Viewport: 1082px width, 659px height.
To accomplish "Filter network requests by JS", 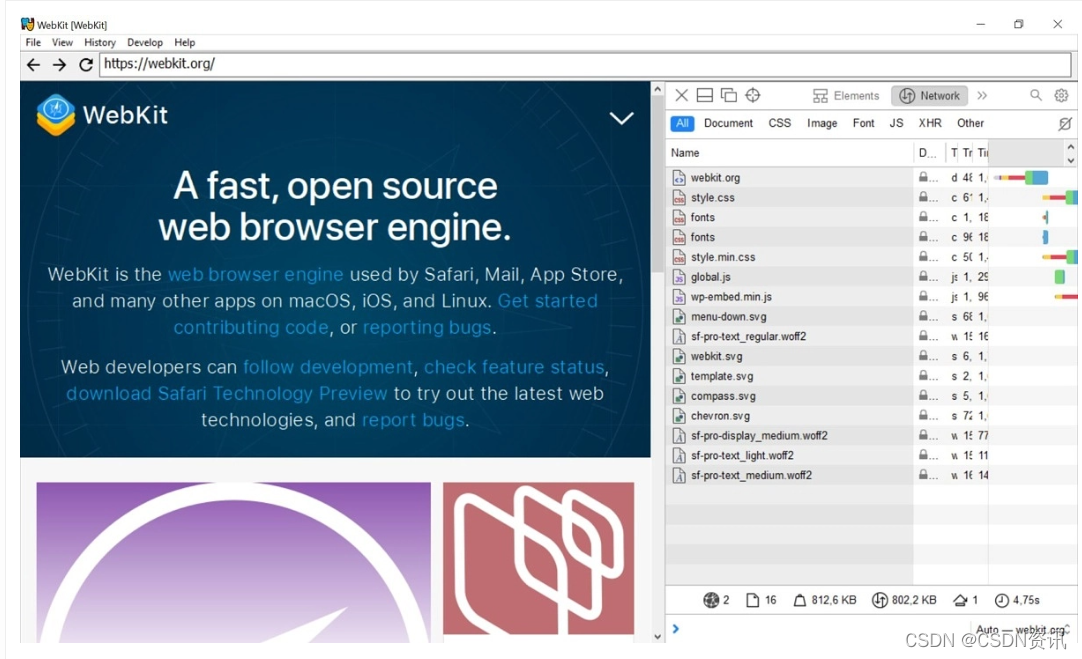I will (x=896, y=124).
